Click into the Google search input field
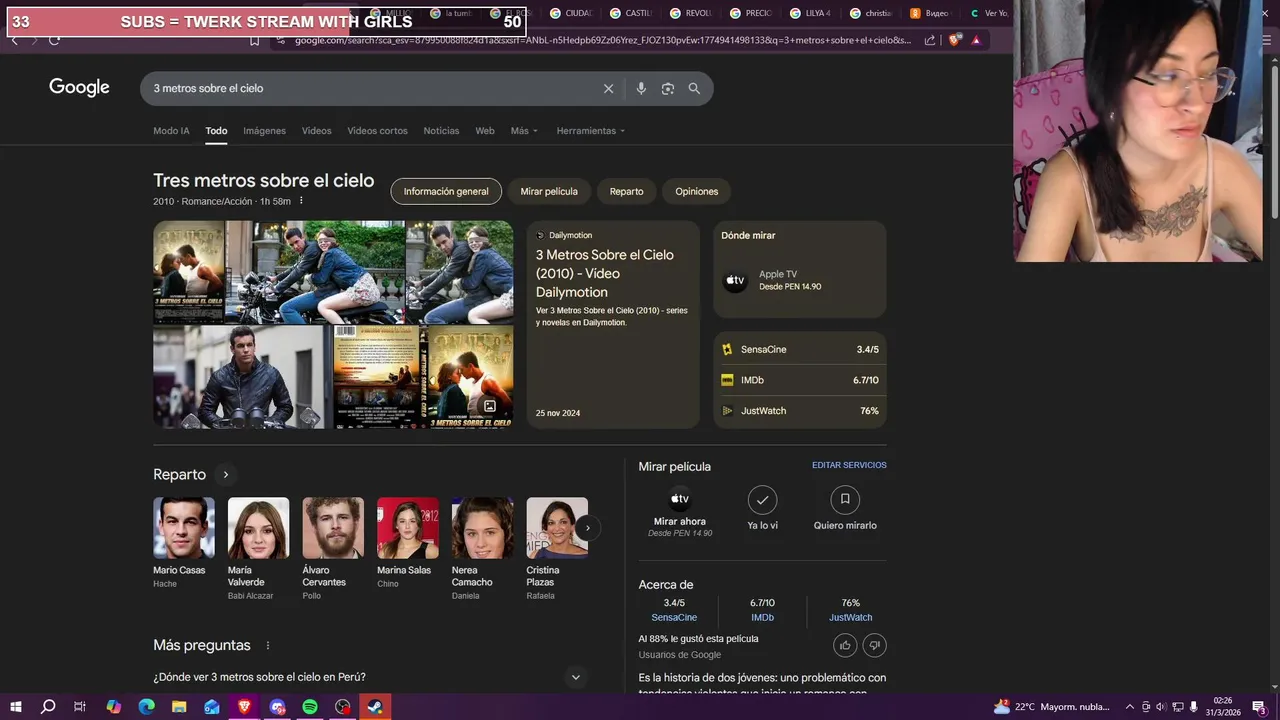This screenshot has height=720, width=1280. [370, 89]
